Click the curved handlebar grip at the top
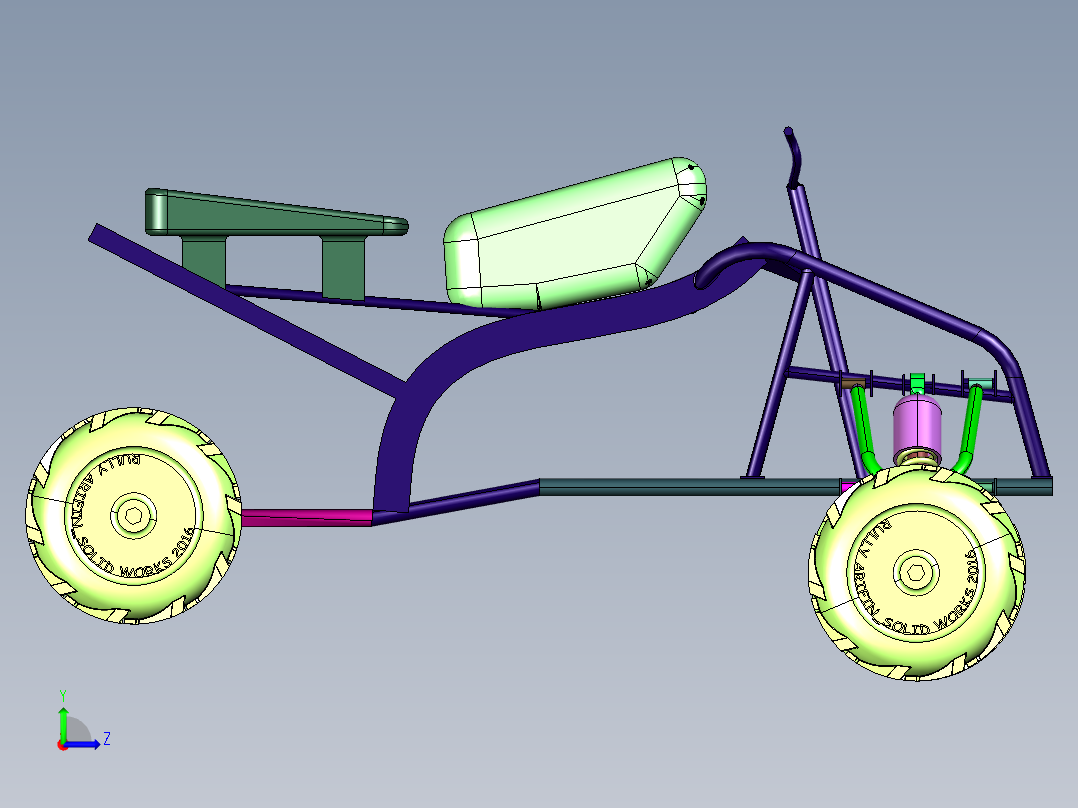The image size is (1078, 808). (794, 157)
